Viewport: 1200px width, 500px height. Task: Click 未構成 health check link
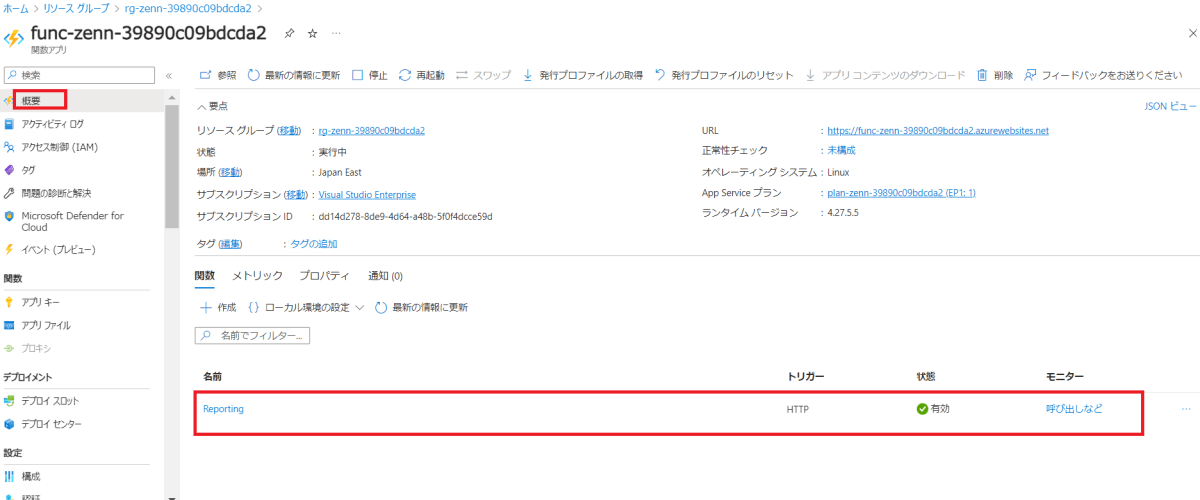[842, 150]
